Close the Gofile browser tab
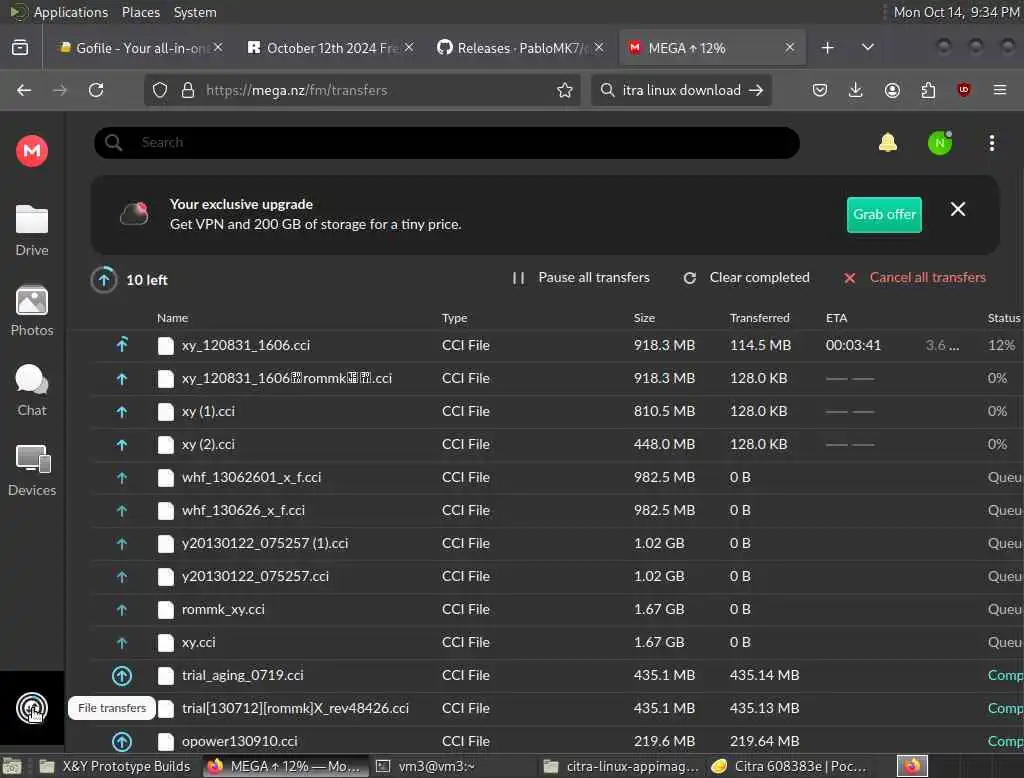1024x778 pixels. click(218, 47)
